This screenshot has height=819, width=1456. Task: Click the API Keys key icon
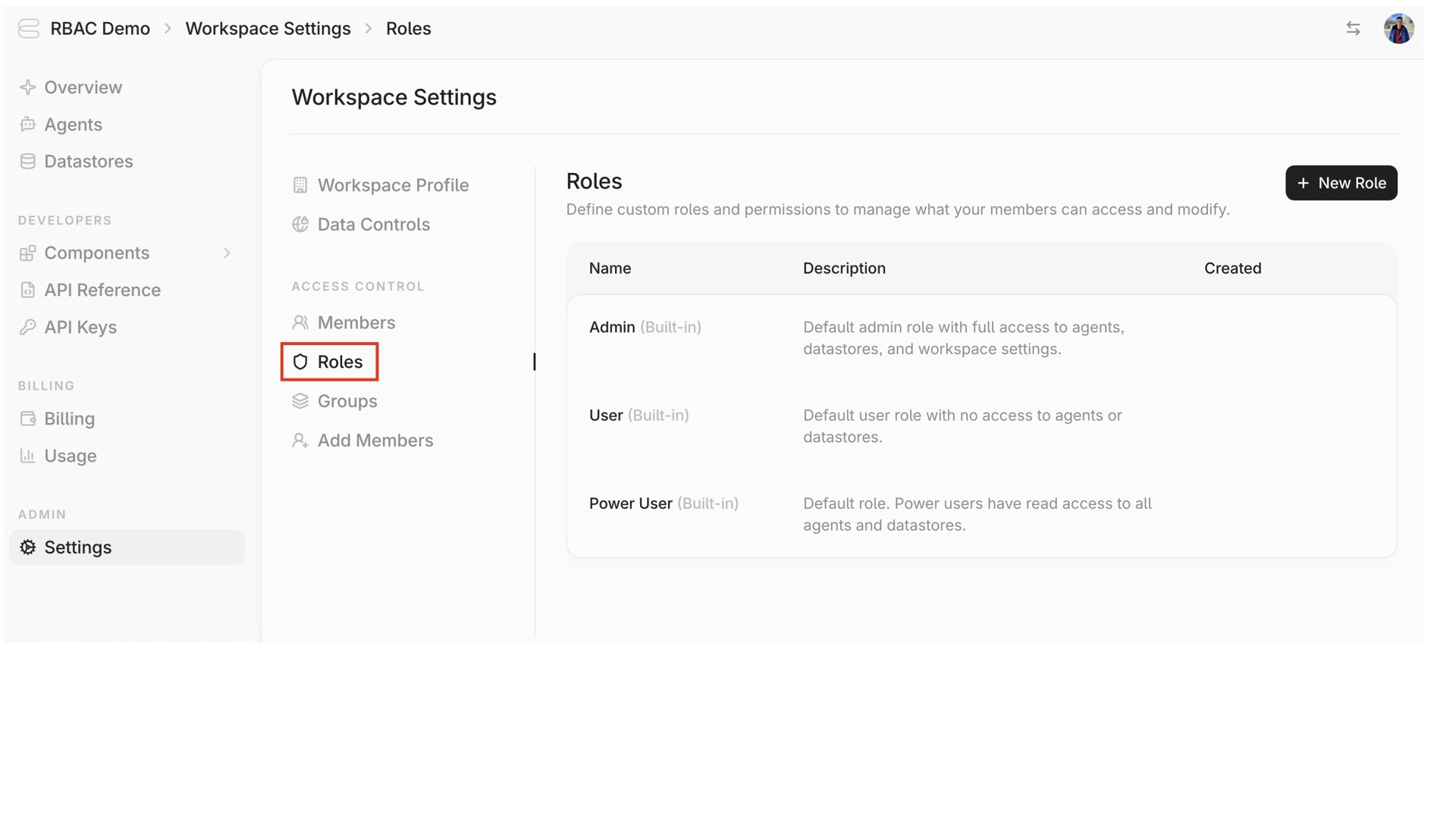[28, 328]
